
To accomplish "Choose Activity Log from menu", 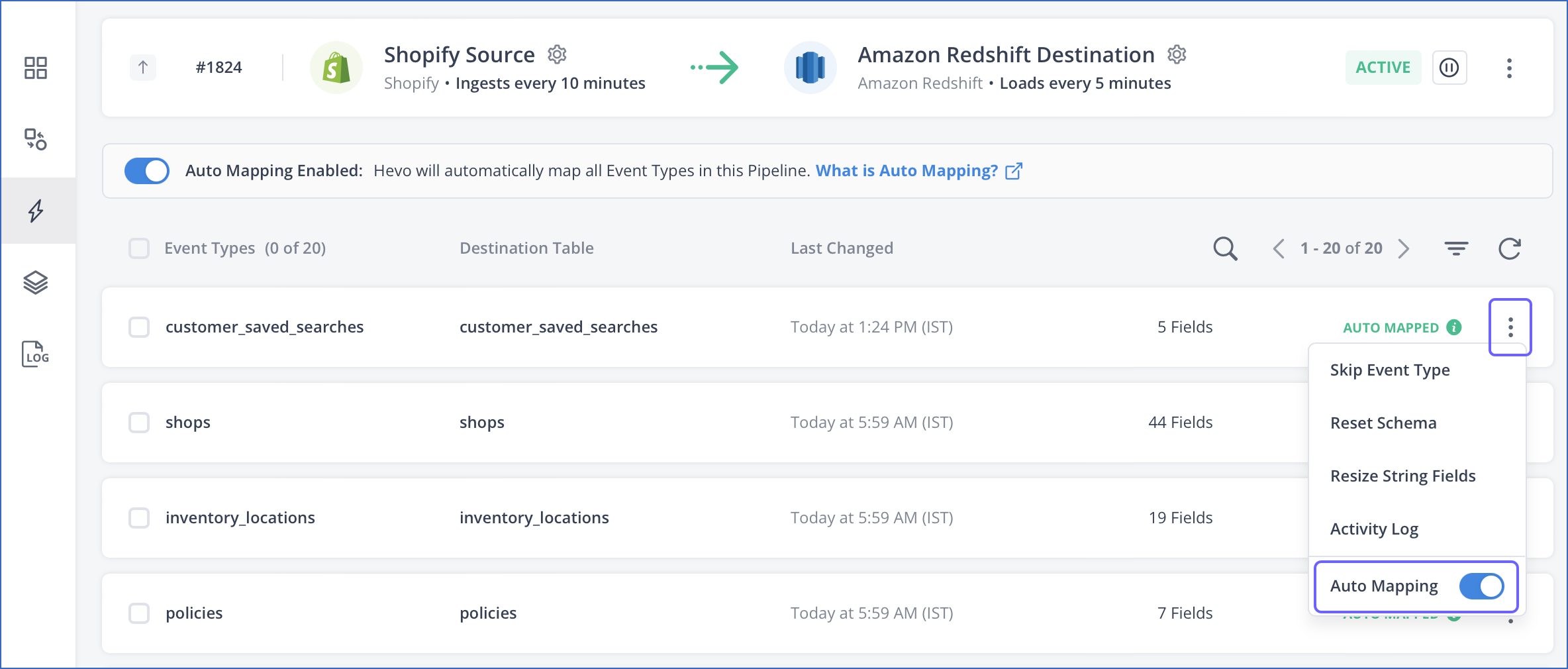I will (x=1374, y=529).
